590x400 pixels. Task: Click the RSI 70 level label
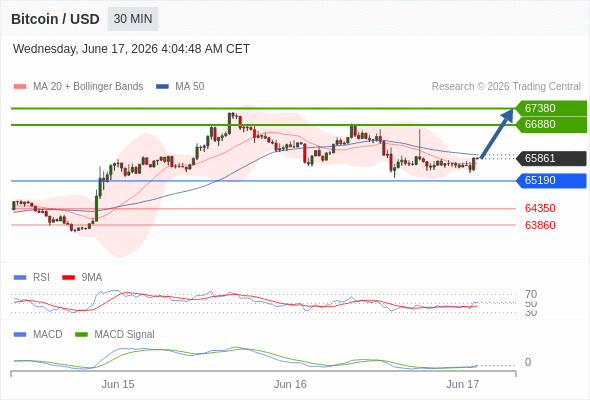(531, 294)
